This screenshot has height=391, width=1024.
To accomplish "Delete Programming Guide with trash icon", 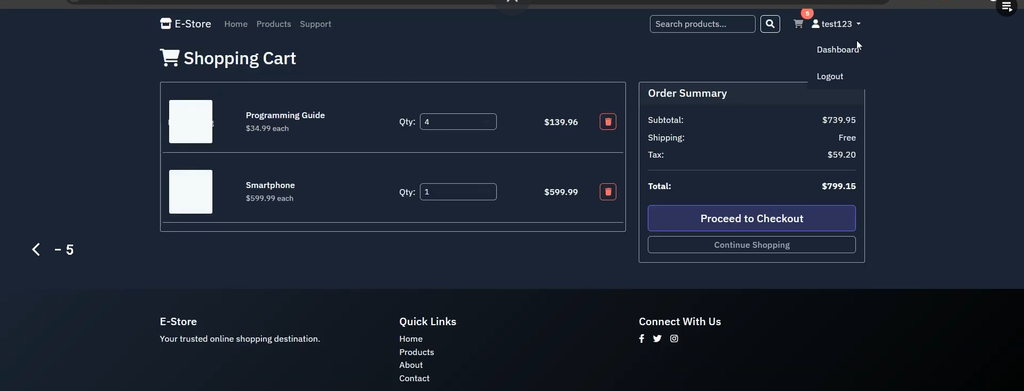I will click(x=608, y=121).
